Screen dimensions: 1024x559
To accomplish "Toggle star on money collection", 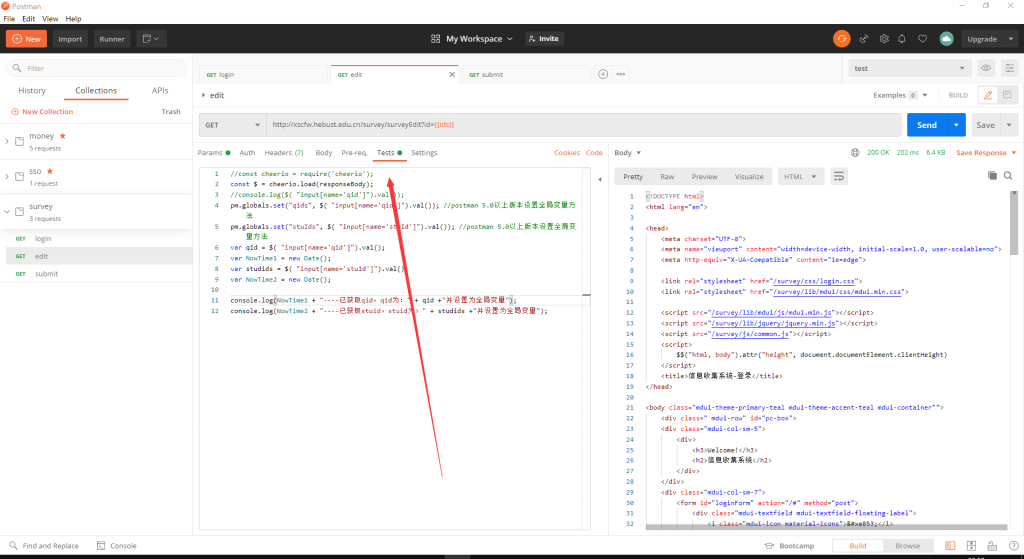I will pos(63,135).
